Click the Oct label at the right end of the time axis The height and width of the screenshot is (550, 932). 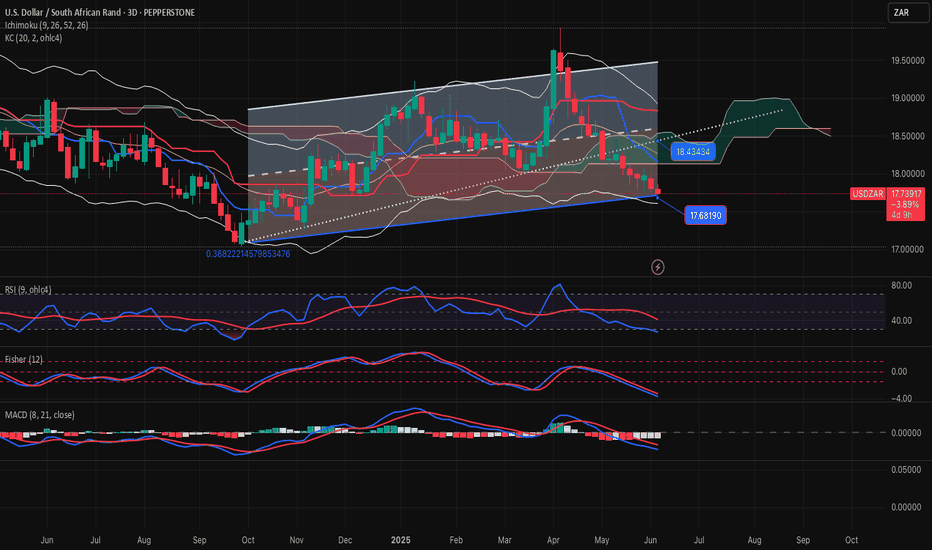click(851, 540)
